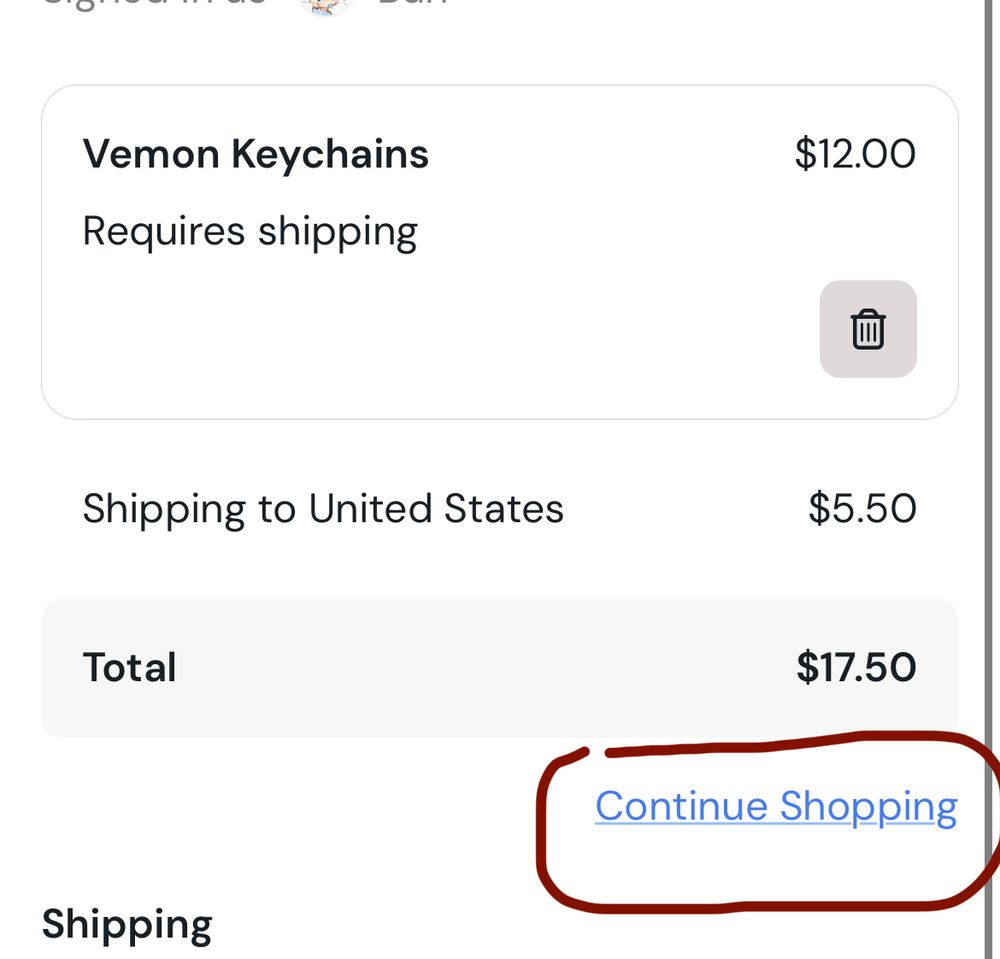Click the signed-in user name beside avatar
This screenshot has height=959, width=1000.
point(413,3)
